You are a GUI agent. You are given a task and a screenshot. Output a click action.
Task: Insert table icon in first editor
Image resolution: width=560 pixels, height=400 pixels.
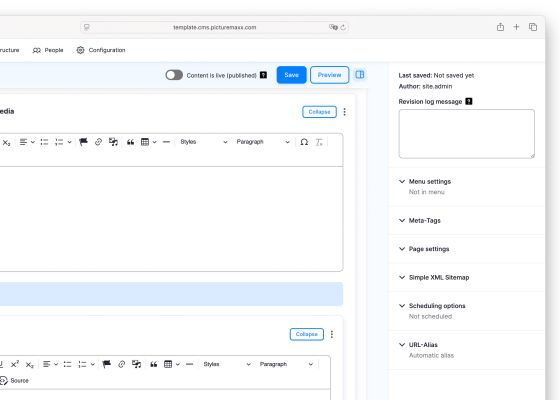click(x=145, y=142)
